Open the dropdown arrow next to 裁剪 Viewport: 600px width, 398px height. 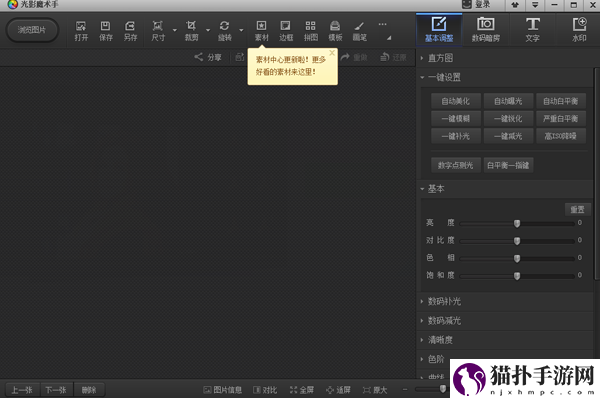[208, 30]
